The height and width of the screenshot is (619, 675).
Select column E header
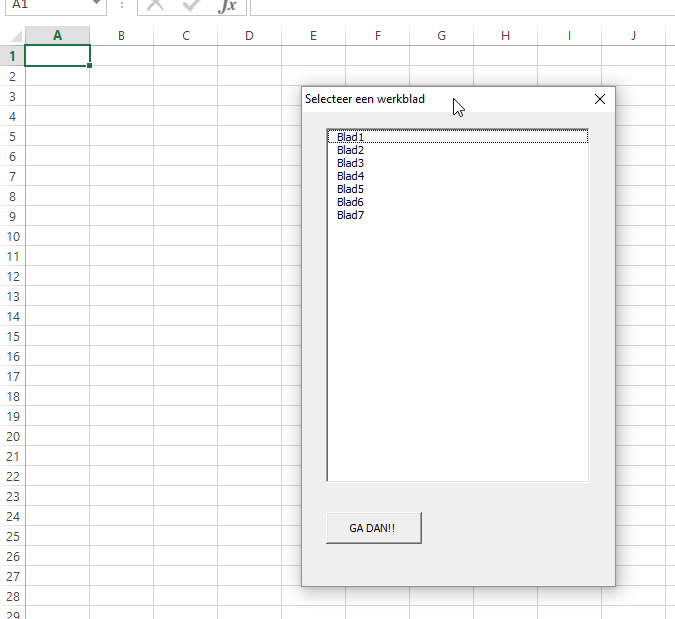click(313, 36)
